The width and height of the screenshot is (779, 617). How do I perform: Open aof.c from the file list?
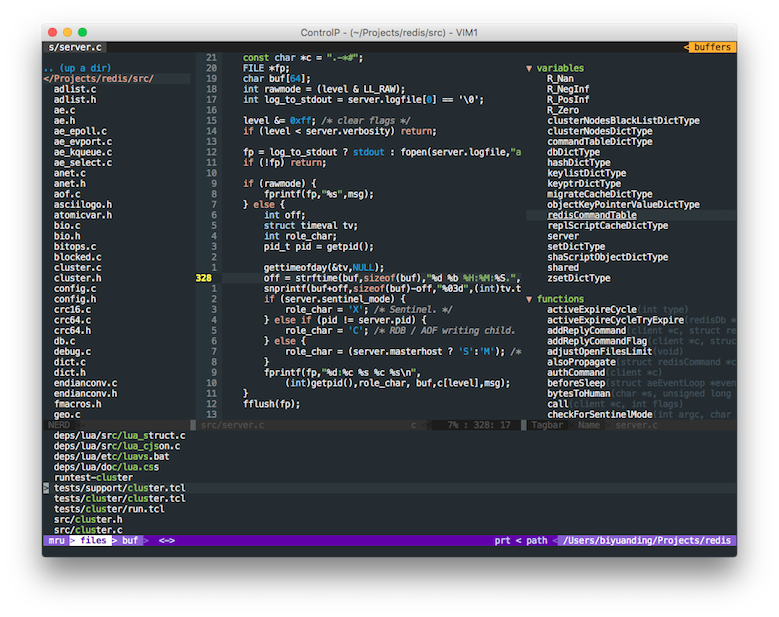(x=67, y=194)
